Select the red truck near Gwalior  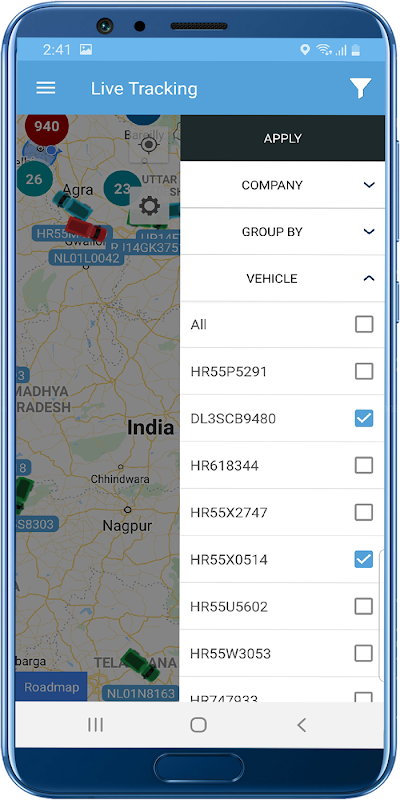[86, 229]
